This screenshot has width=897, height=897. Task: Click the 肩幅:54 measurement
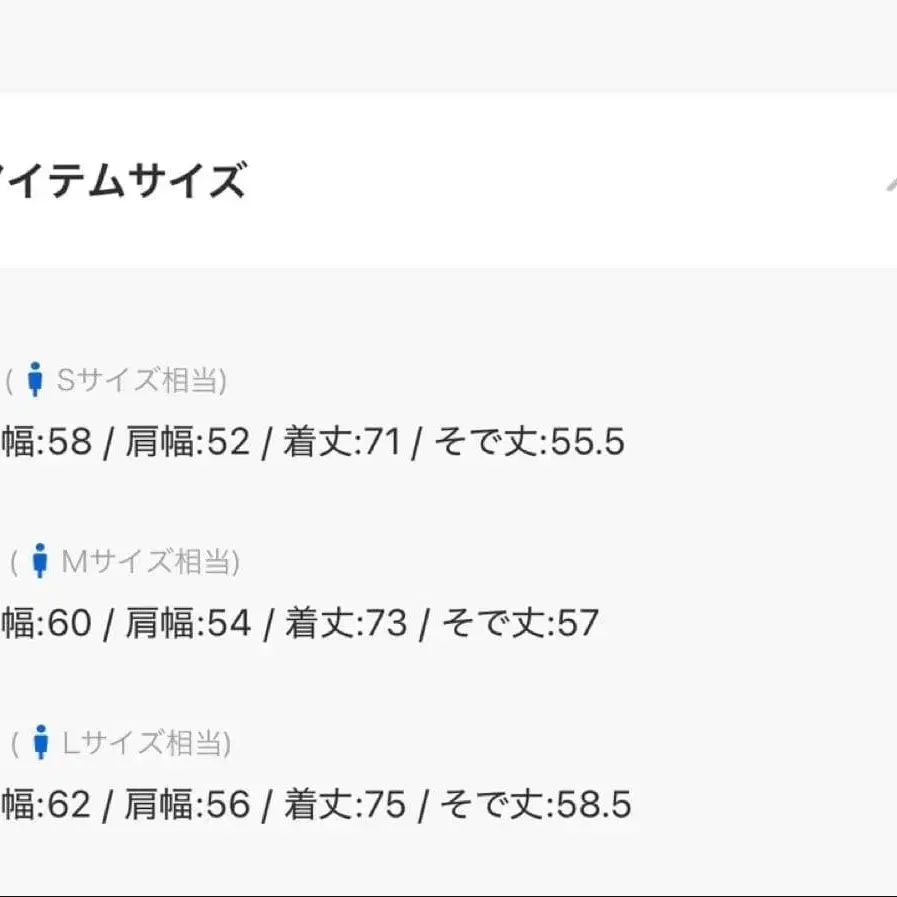(188, 623)
